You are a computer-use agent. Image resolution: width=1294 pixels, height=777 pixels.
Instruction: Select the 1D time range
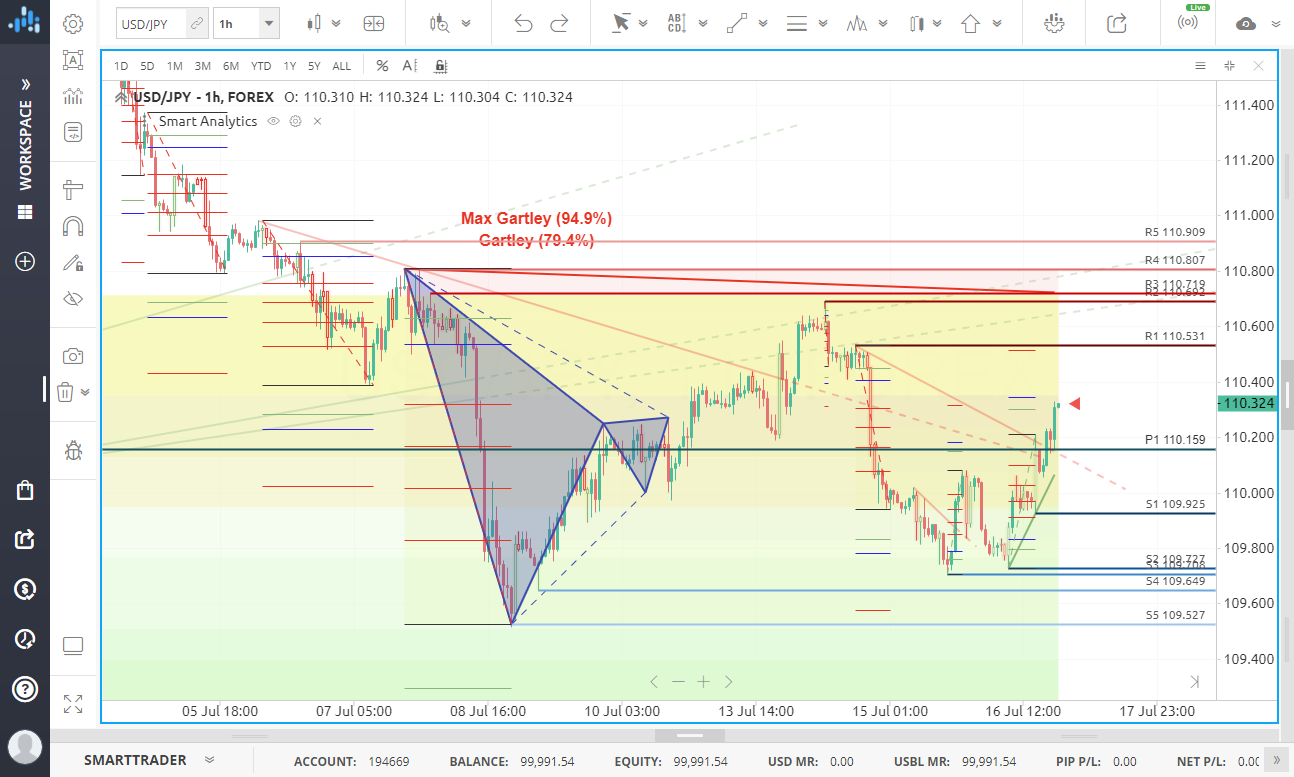[x=121, y=66]
